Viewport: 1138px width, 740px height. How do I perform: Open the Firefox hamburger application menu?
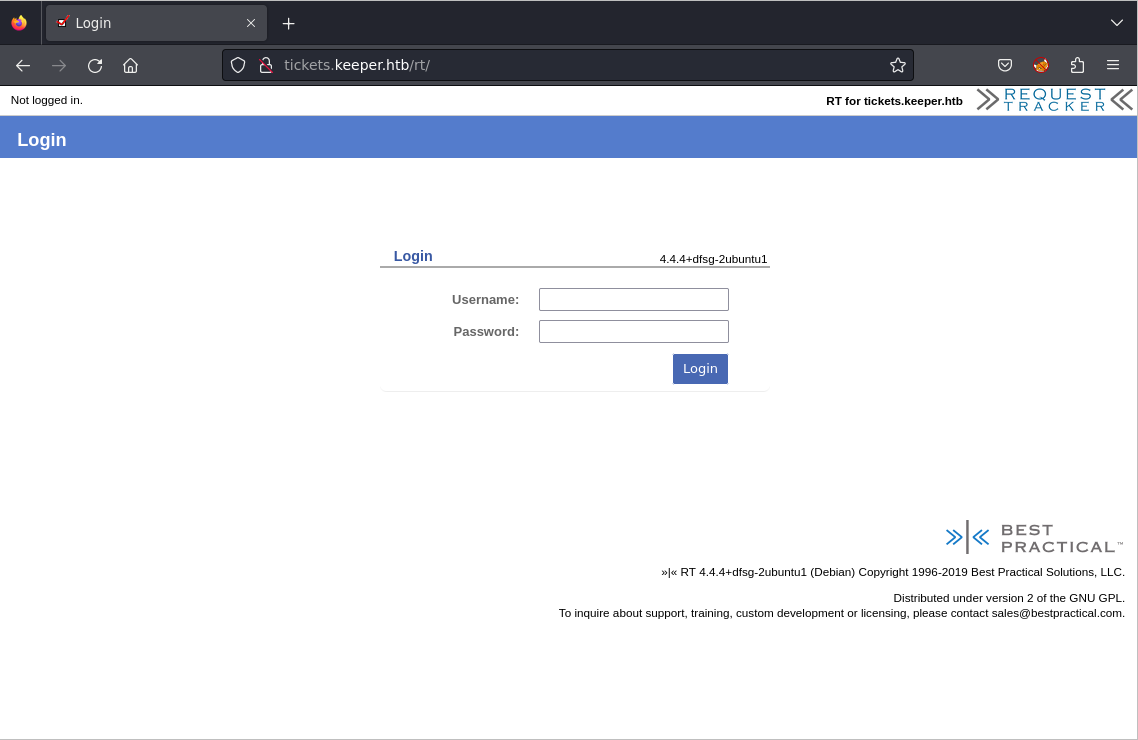(x=1113, y=65)
